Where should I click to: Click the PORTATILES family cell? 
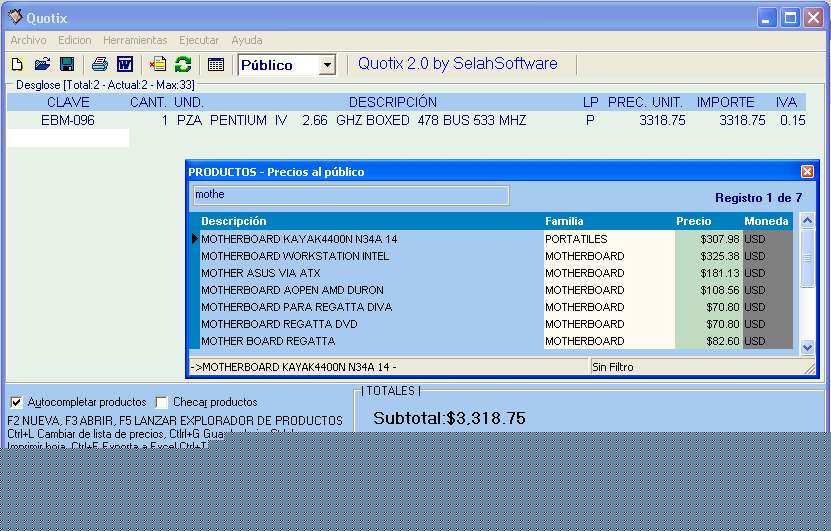(x=609, y=239)
